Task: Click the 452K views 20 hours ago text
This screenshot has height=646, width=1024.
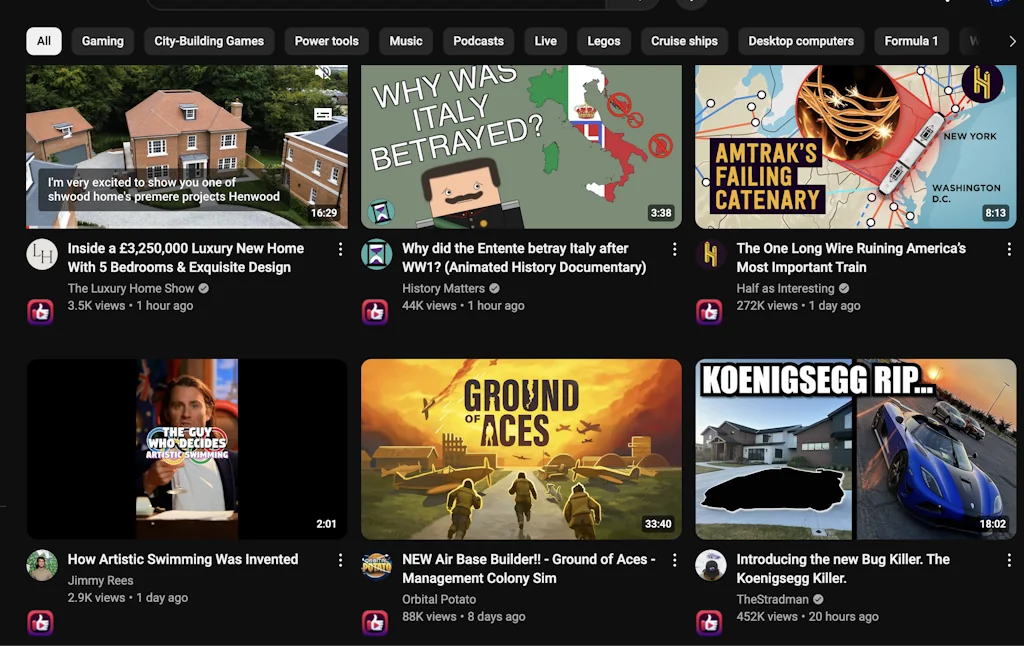Action: [807, 617]
